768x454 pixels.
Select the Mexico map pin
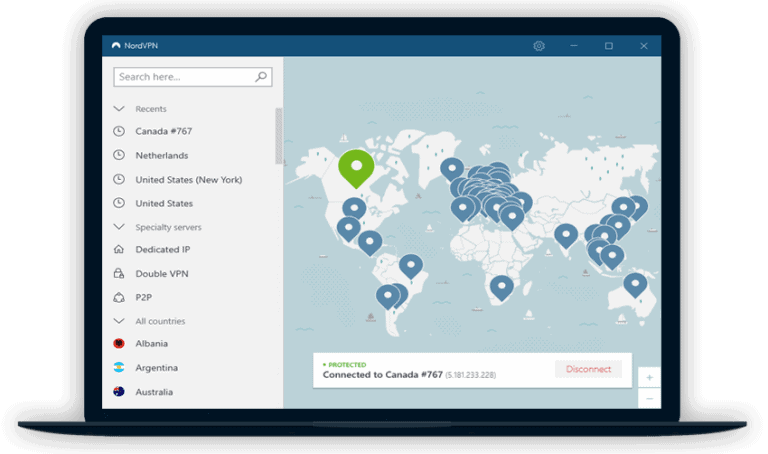tap(370, 243)
